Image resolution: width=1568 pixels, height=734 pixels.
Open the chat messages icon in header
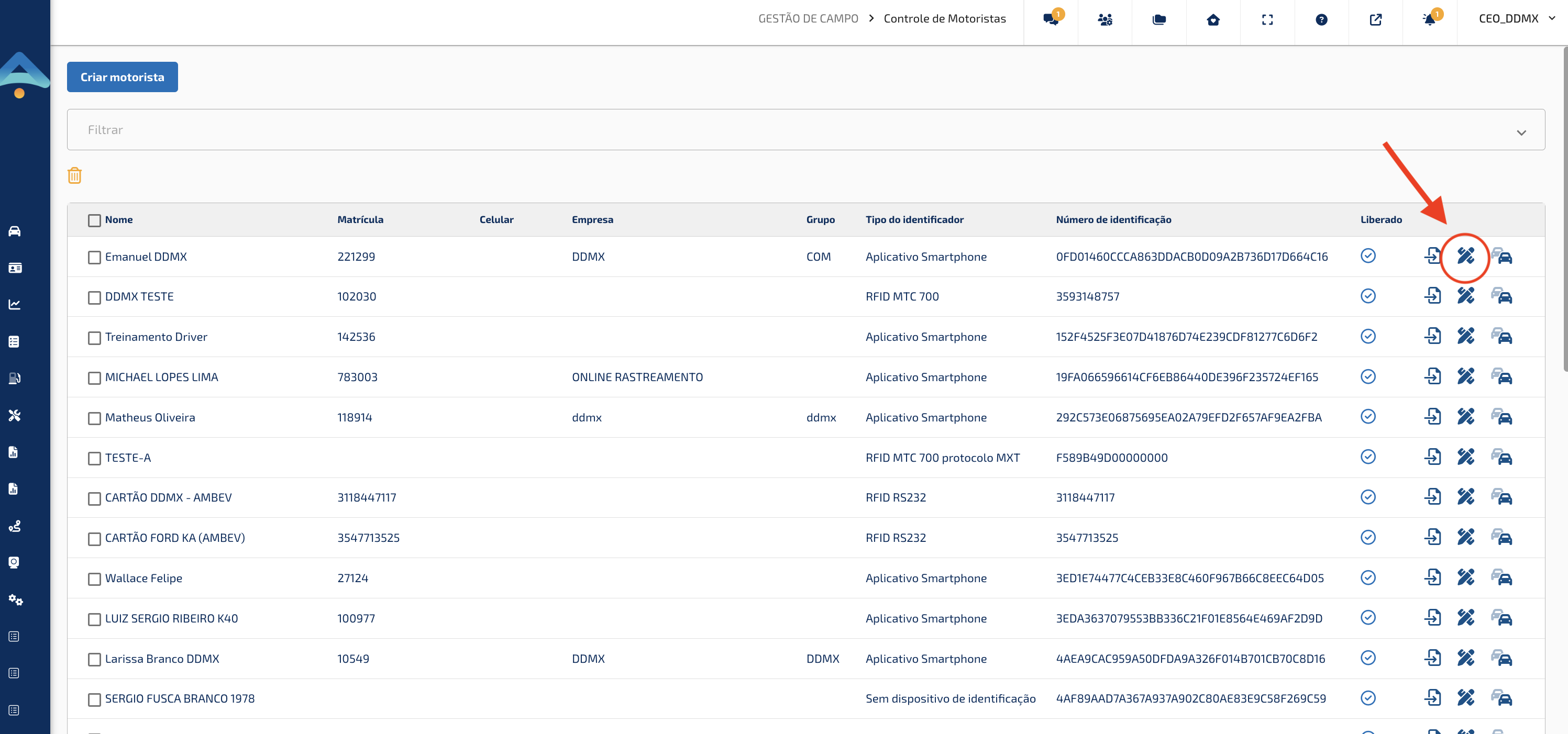1051,19
